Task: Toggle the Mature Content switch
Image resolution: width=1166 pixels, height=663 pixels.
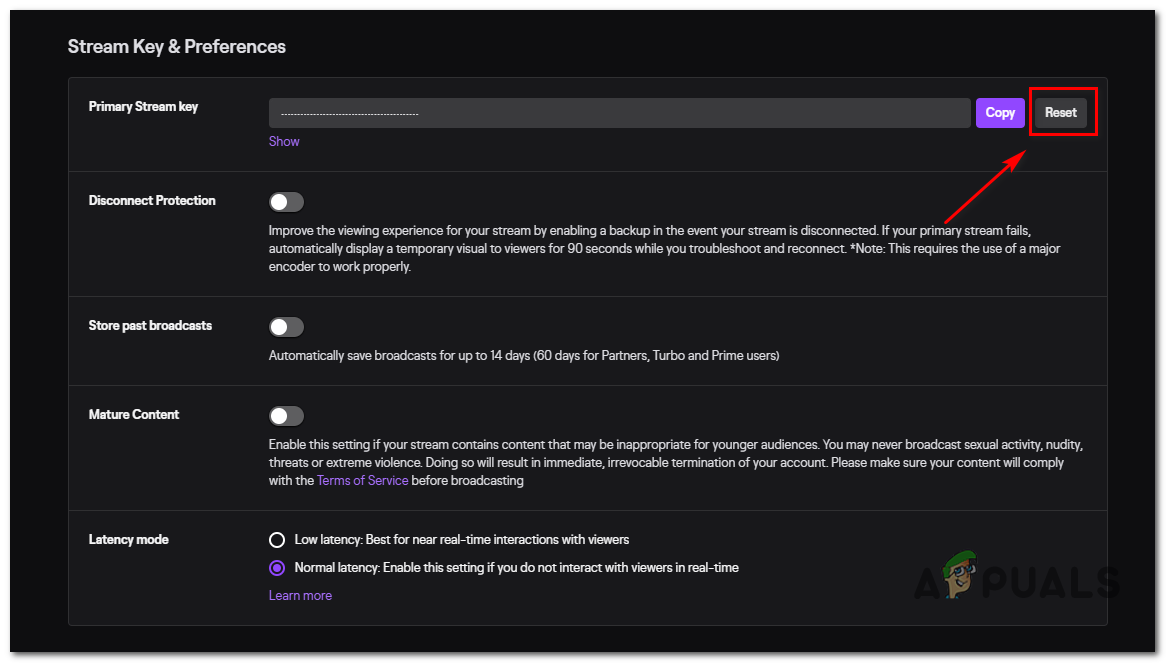Action: [x=286, y=416]
